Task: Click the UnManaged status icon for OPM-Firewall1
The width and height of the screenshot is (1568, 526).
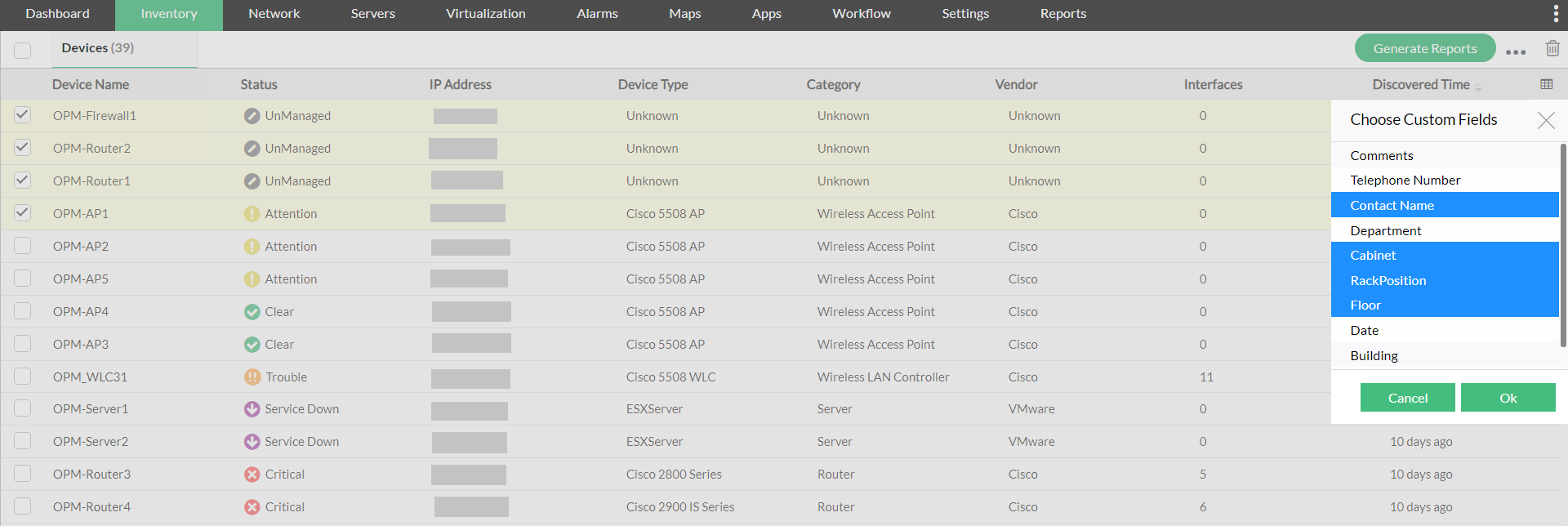Action: click(252, 116)
